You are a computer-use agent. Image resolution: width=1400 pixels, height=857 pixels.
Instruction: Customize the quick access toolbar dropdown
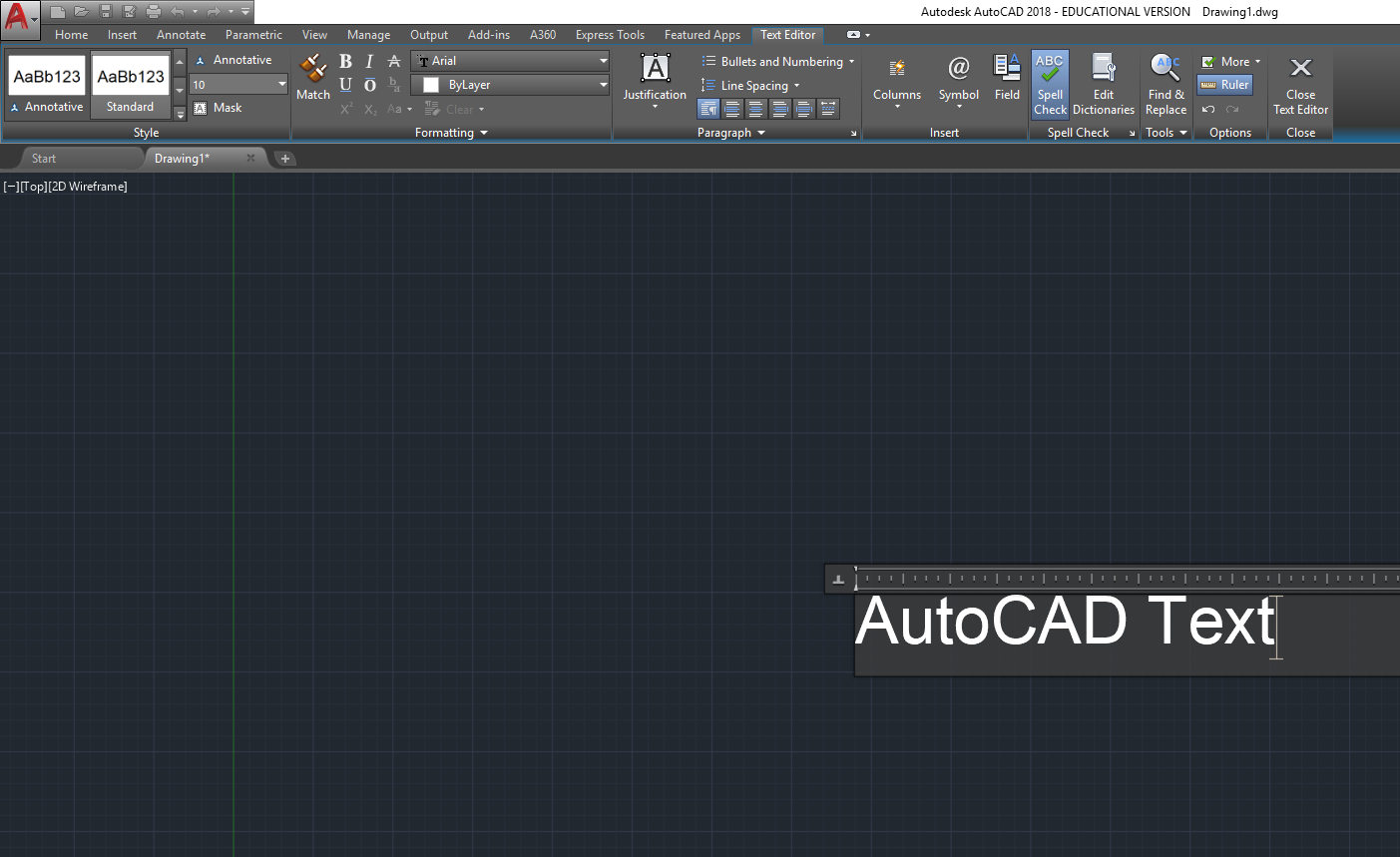pos(245,12)
